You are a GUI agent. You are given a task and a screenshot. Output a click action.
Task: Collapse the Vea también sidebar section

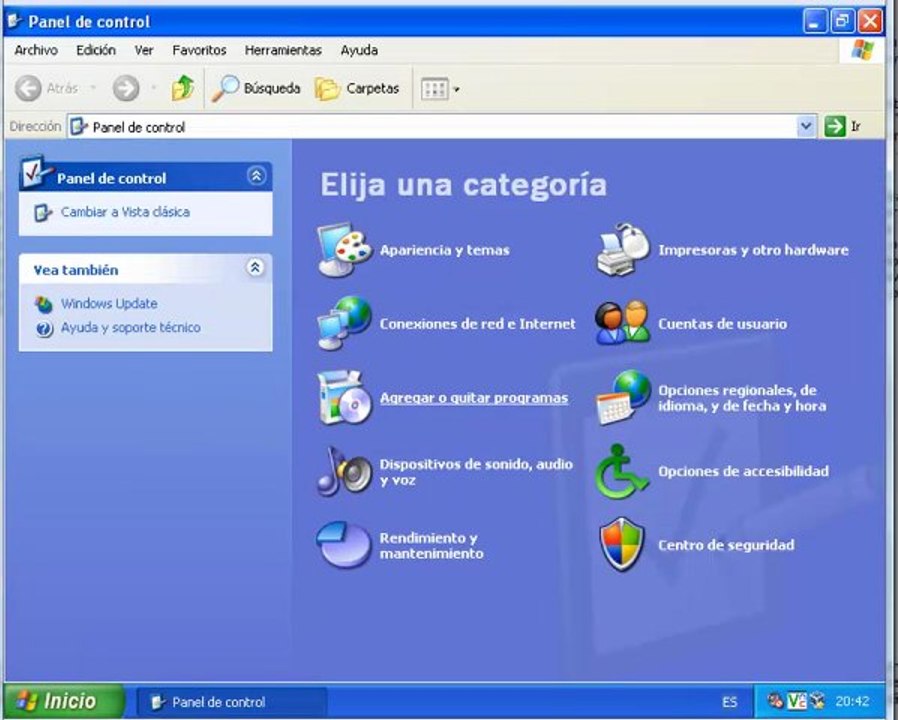(255, 267)
